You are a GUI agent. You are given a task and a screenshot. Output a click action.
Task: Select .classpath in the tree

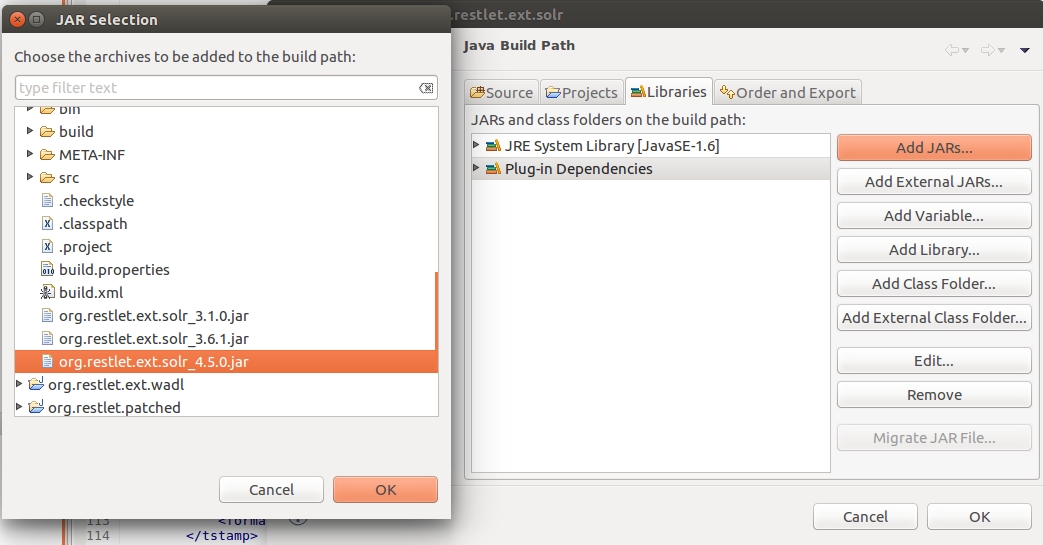pyautogui.click(x=93, y=224)
